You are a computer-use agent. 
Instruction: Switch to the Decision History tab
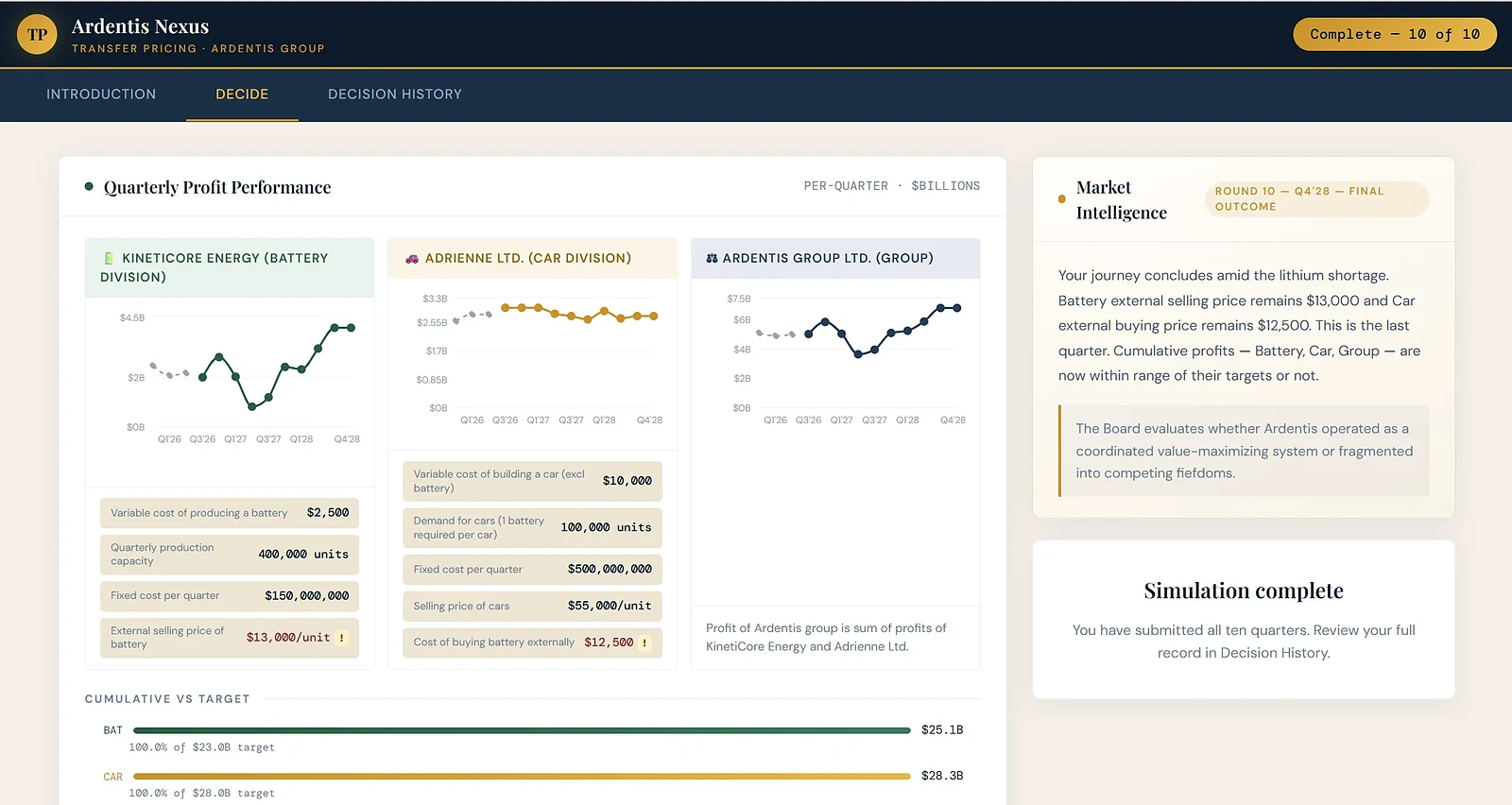pos(395,94)
